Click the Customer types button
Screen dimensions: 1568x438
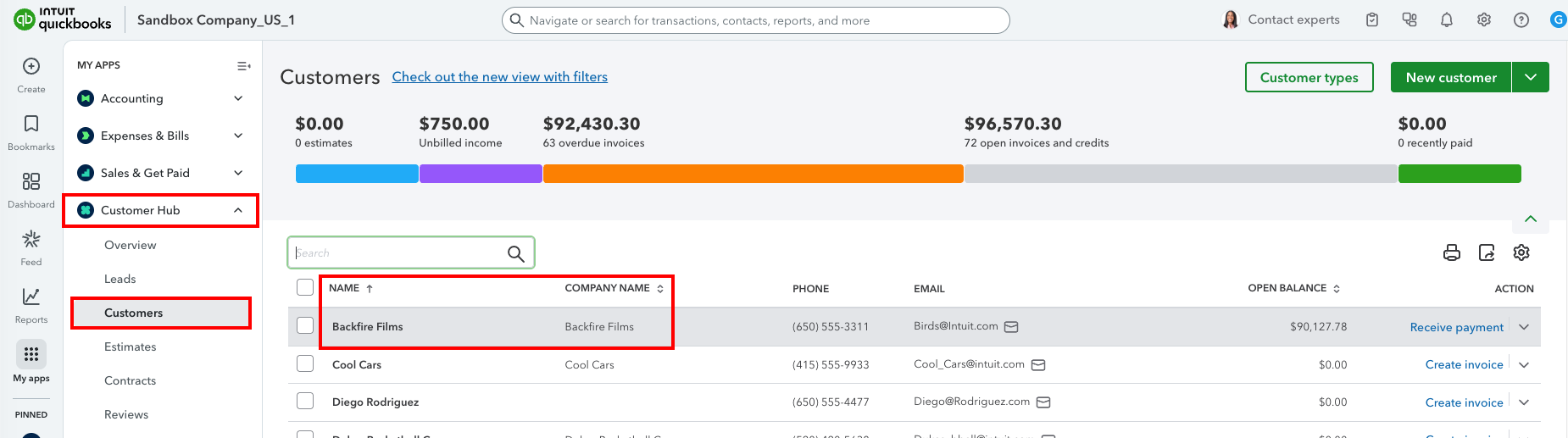pos(1309,77)
